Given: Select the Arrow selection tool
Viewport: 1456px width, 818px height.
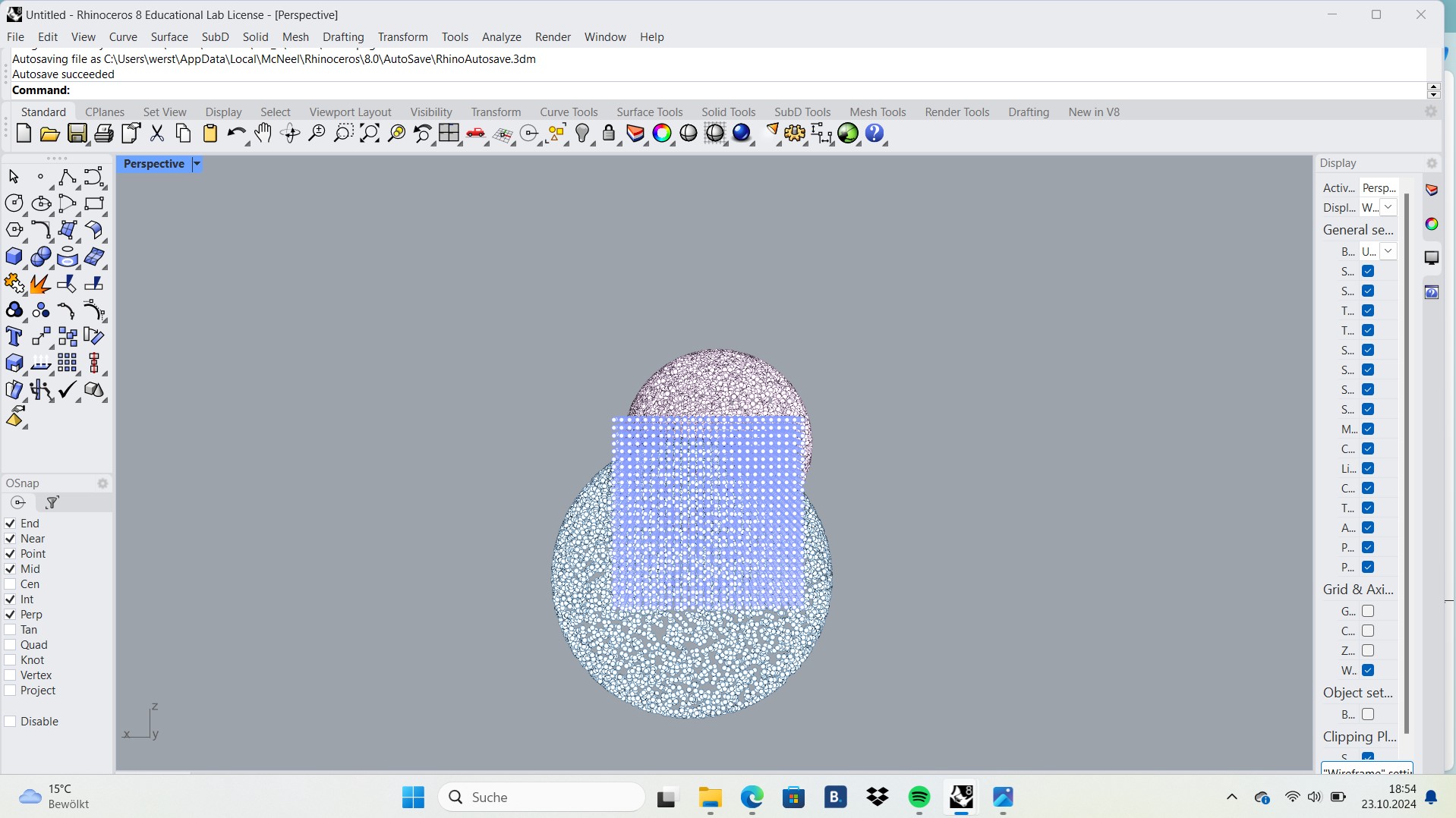Looking at the screenshot, I should click(14, 176).
